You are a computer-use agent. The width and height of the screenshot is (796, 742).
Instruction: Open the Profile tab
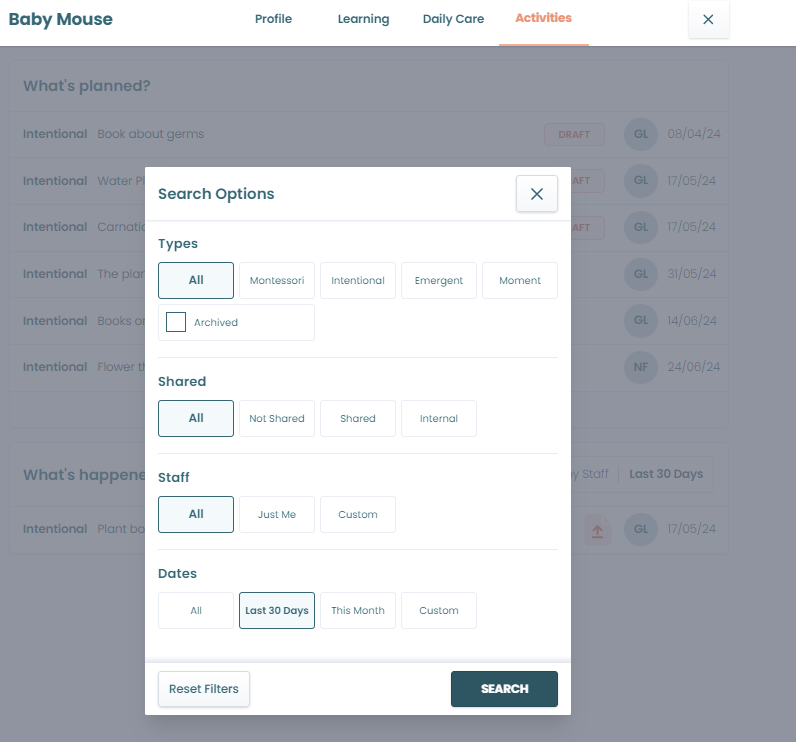pyautogui.click(x=273, y=19)
